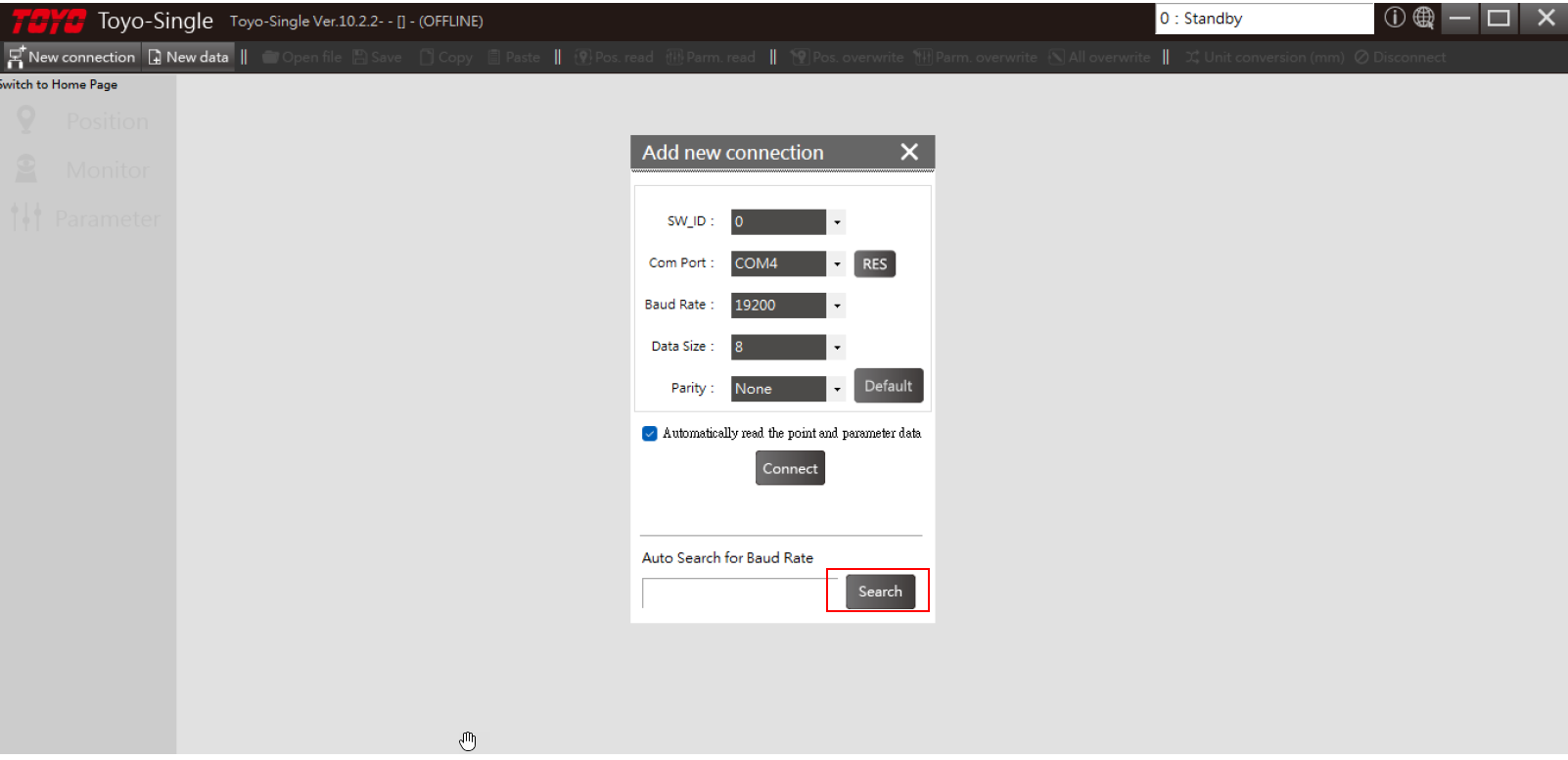The image size is (1568, 760).
Task: Click Parm. overwrite in toolbar
Action: [x=976, y=57]
